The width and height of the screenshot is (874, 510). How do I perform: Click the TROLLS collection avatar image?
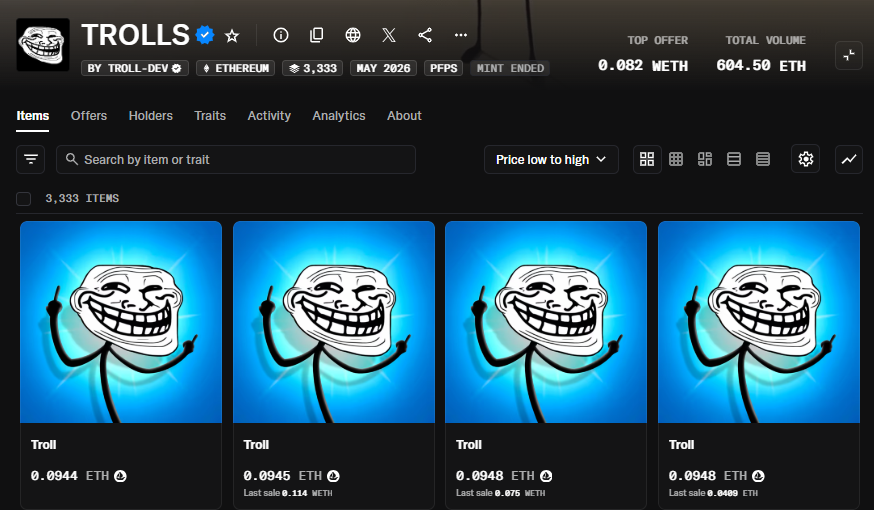(43, 45)
